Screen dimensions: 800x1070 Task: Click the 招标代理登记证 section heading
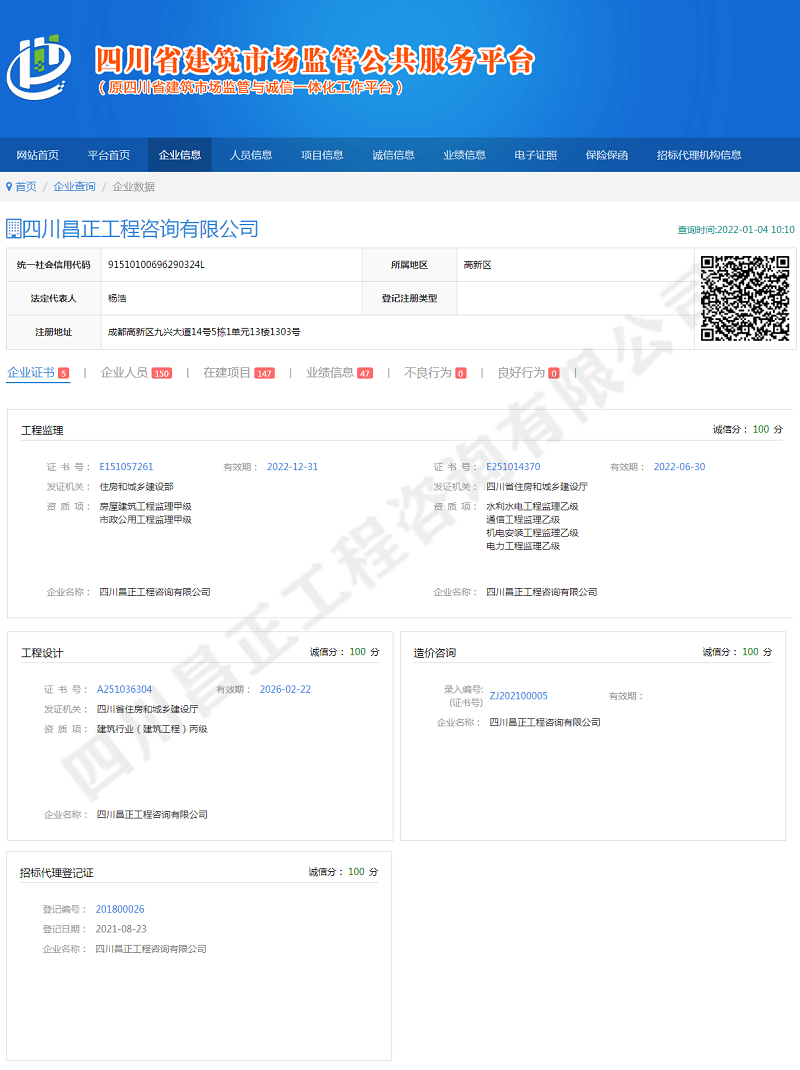click(57, 873)
